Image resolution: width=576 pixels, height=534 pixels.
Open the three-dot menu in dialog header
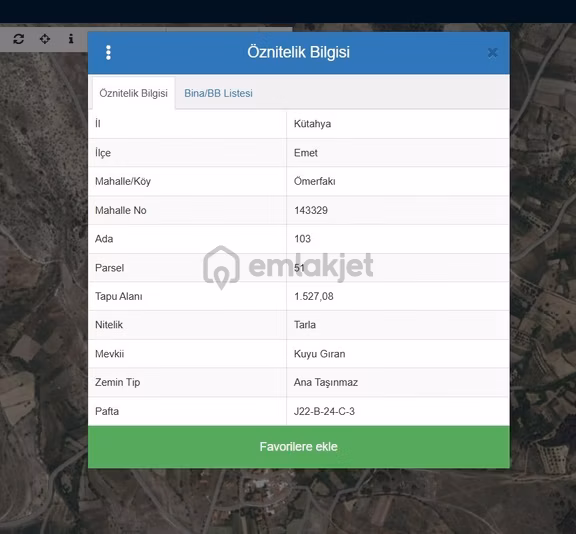click(108, 53)
